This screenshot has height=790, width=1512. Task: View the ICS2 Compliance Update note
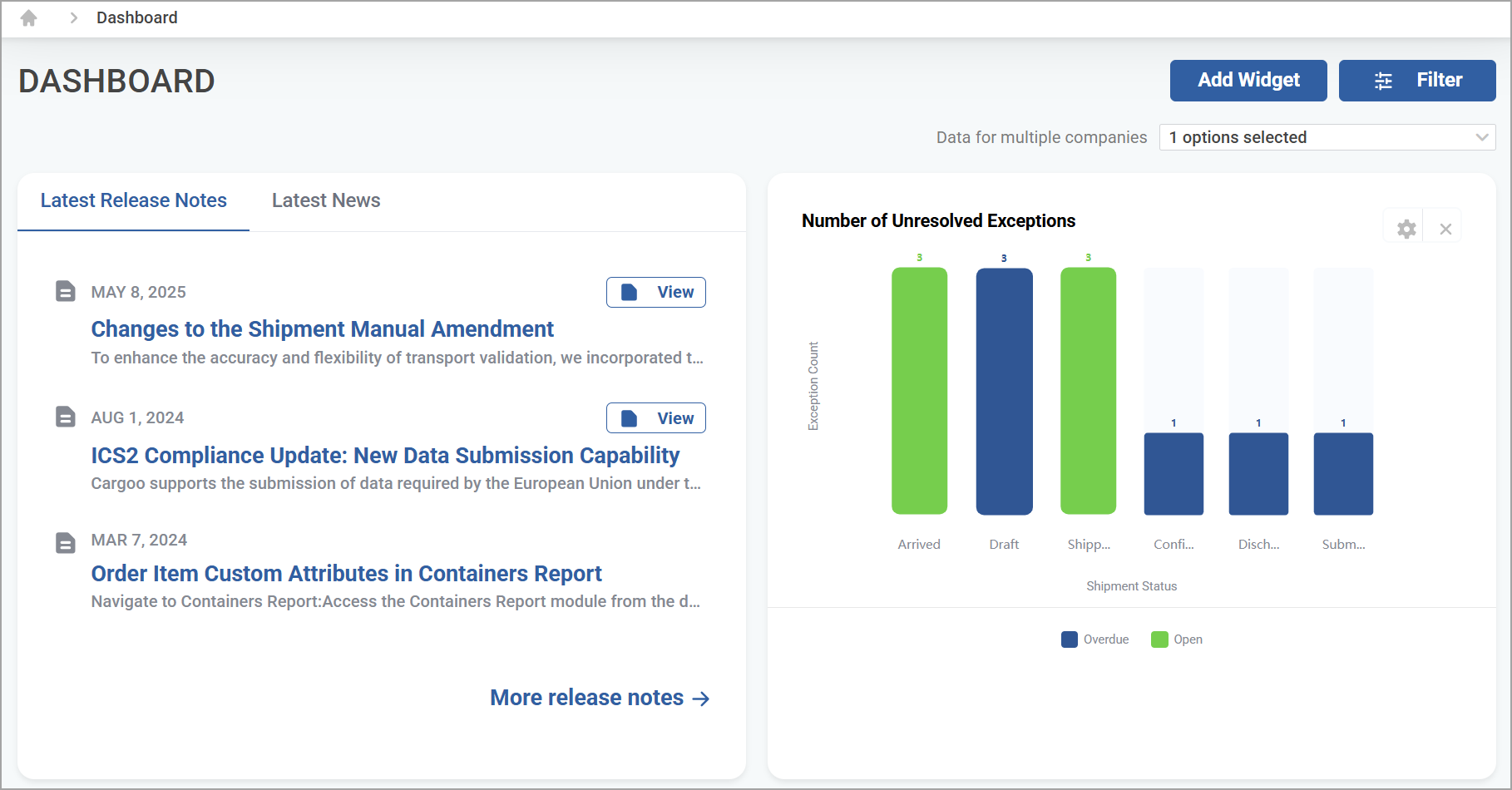click(x=656, y=418)
